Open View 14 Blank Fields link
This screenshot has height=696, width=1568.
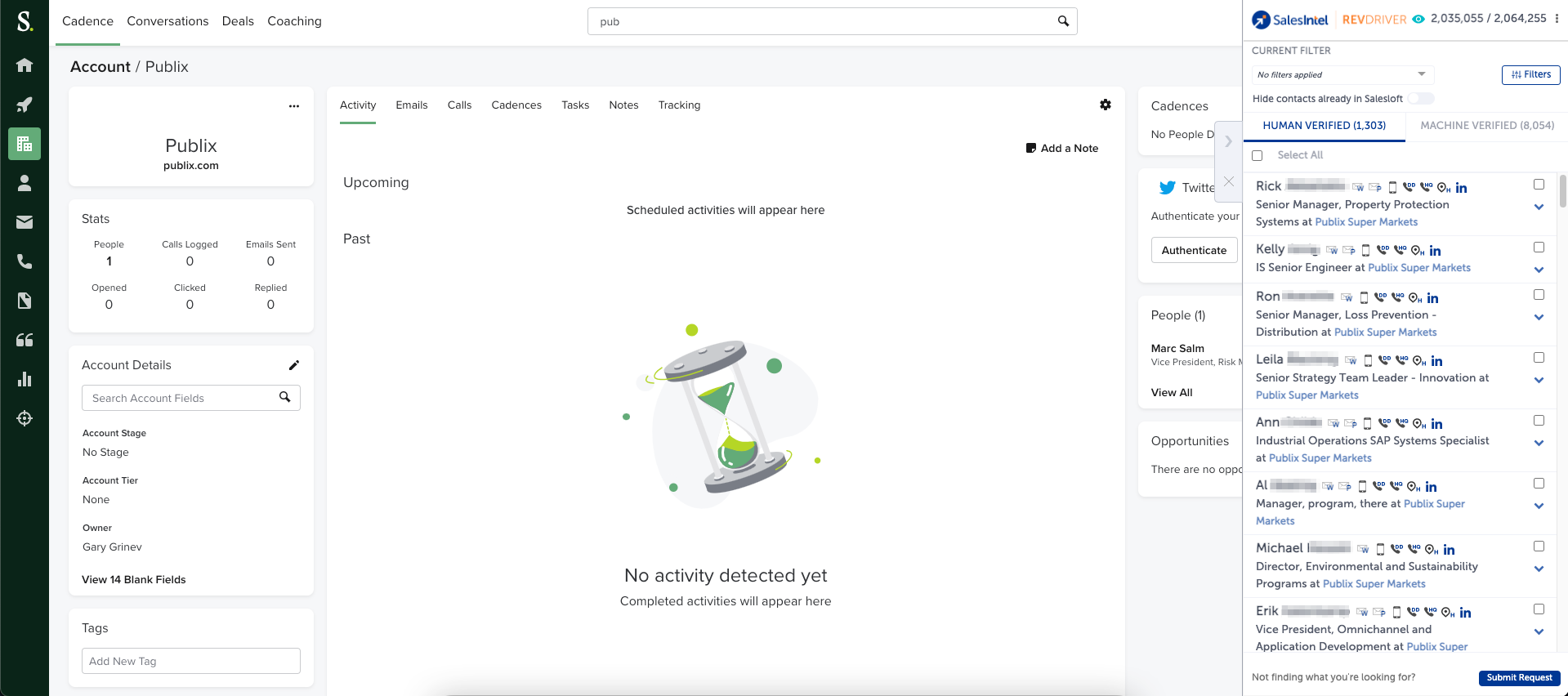tap(134, 579)
